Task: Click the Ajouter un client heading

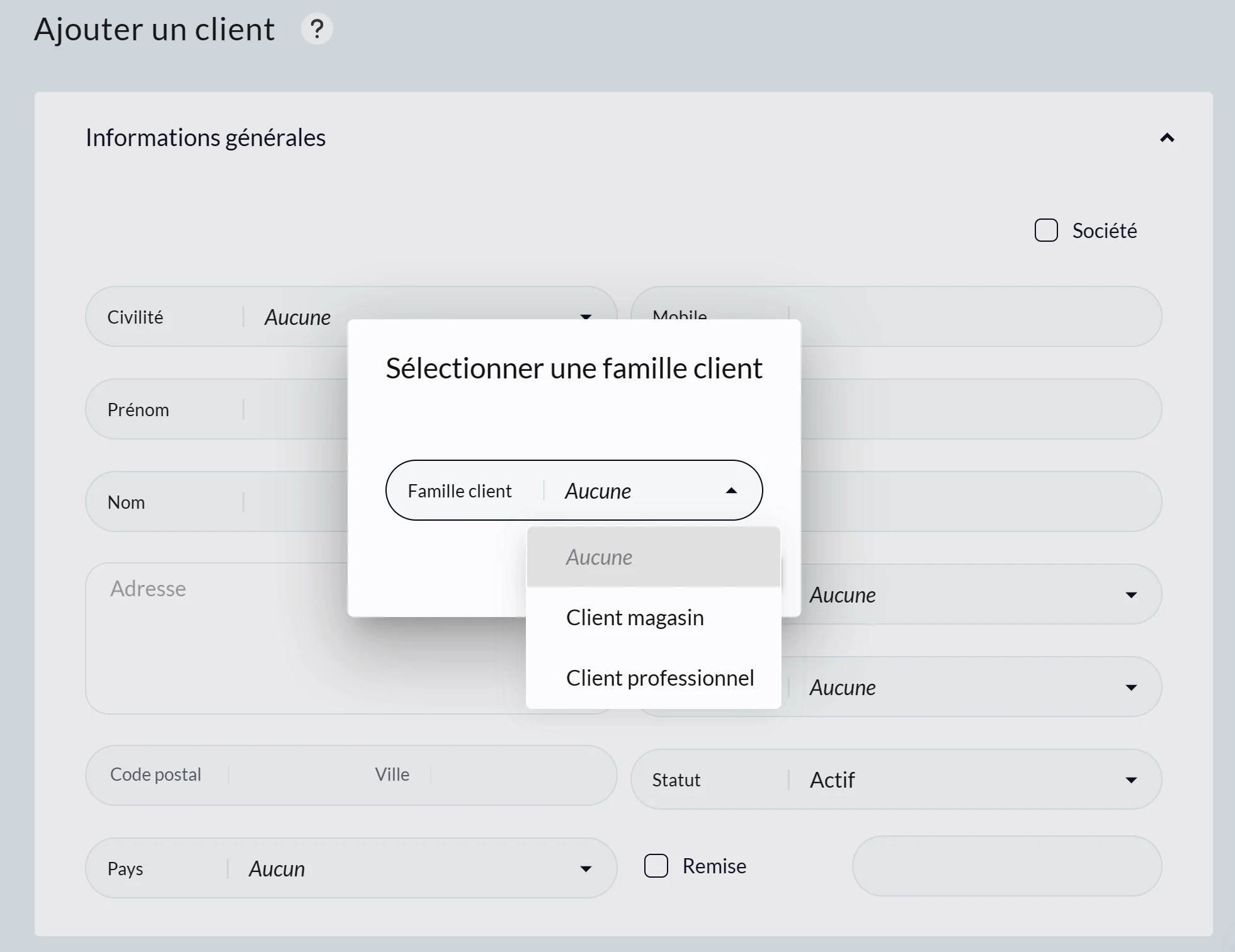Action: coord(154,28)
